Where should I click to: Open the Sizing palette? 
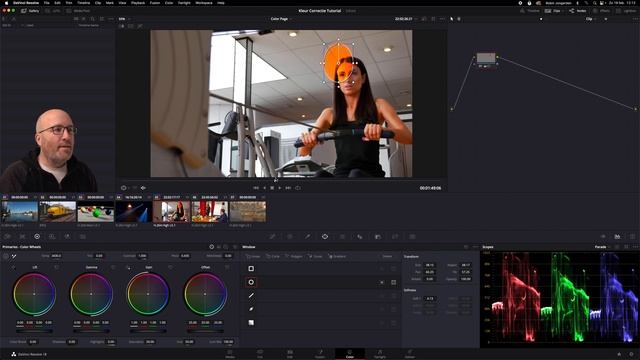(x=413, y=236)
